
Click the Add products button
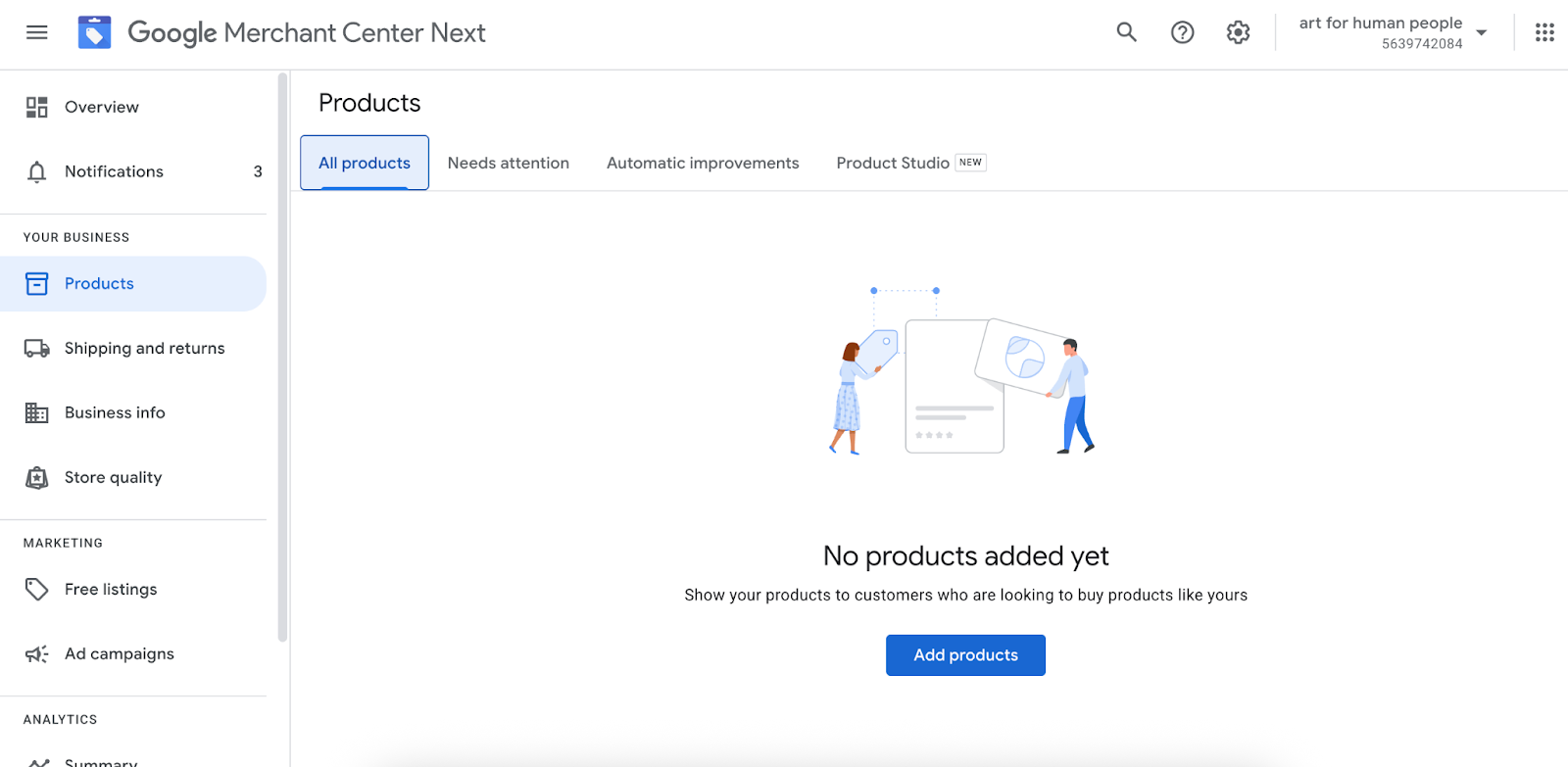[x=965, y=655]
